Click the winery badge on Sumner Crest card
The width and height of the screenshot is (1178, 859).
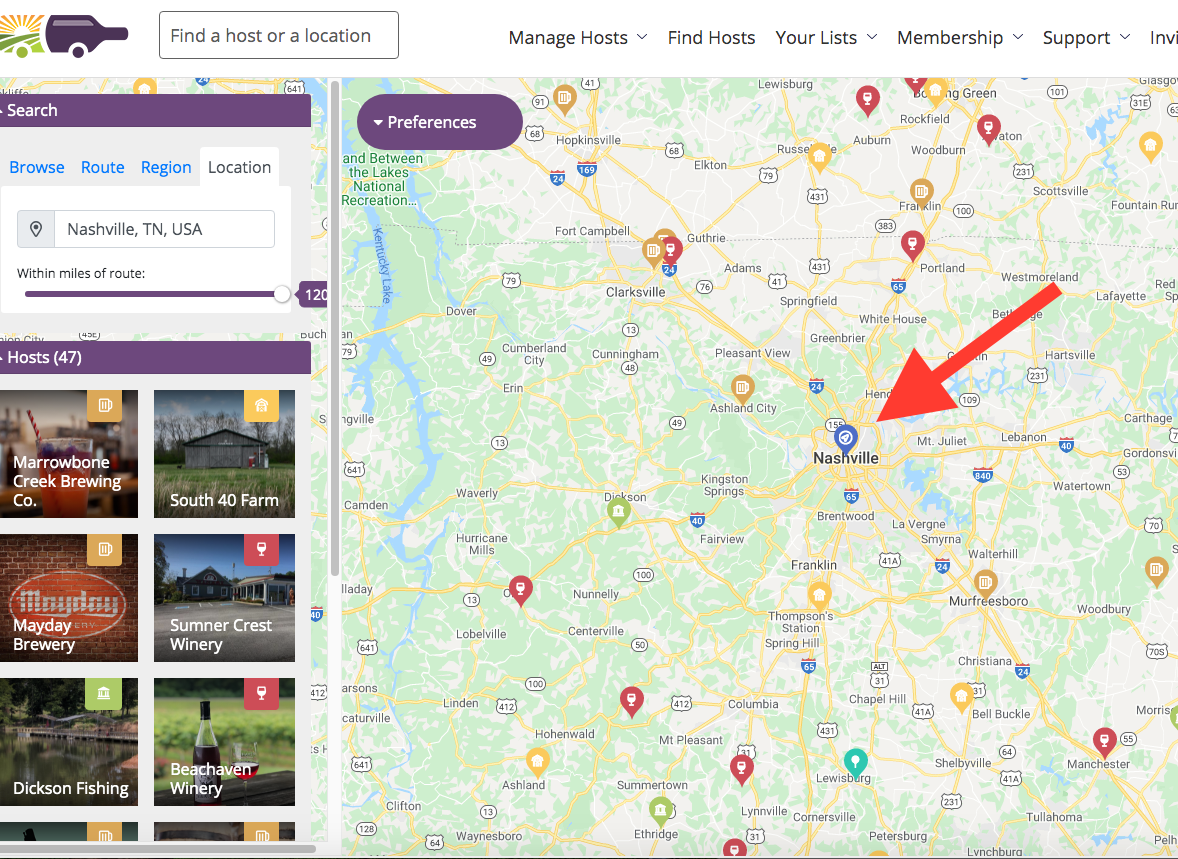pyautogui.click(x=261, y=549)
